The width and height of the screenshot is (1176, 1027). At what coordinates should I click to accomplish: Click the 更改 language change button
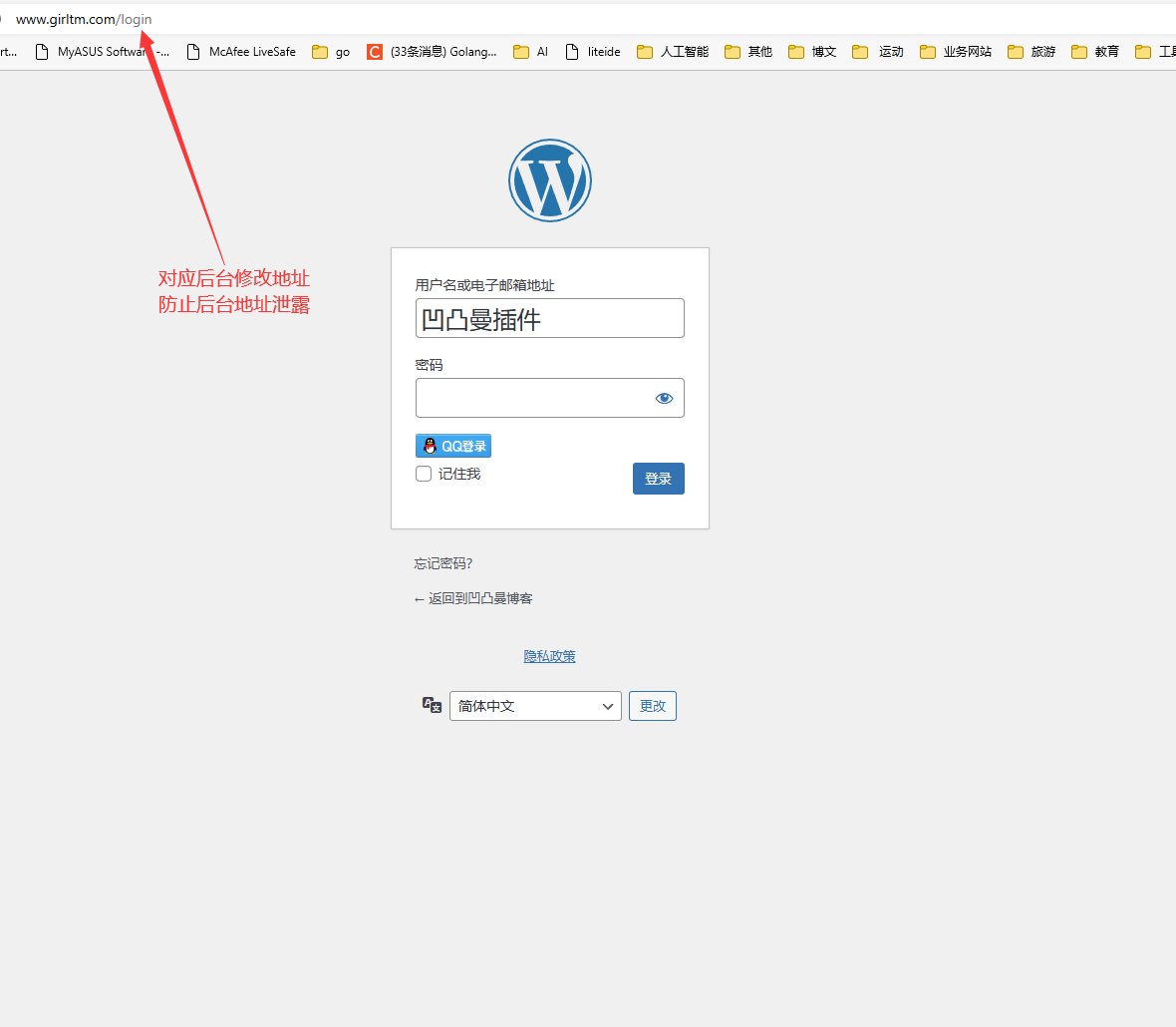(653, 706)
